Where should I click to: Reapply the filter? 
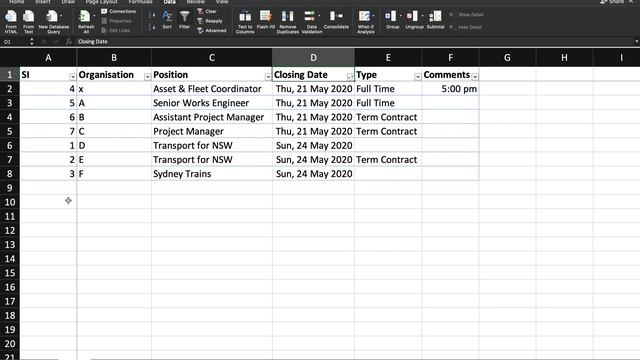(210, 21)
